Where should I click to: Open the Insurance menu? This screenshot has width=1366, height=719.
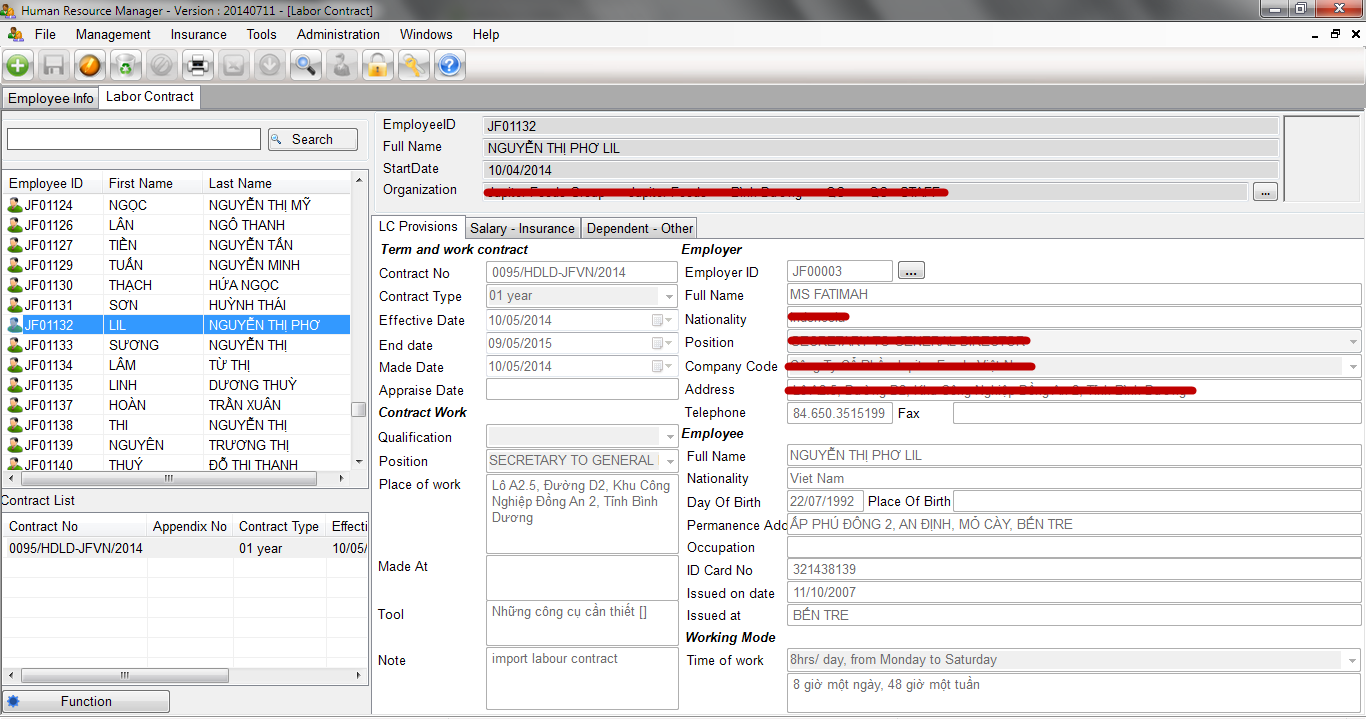[x=198, y=34]
